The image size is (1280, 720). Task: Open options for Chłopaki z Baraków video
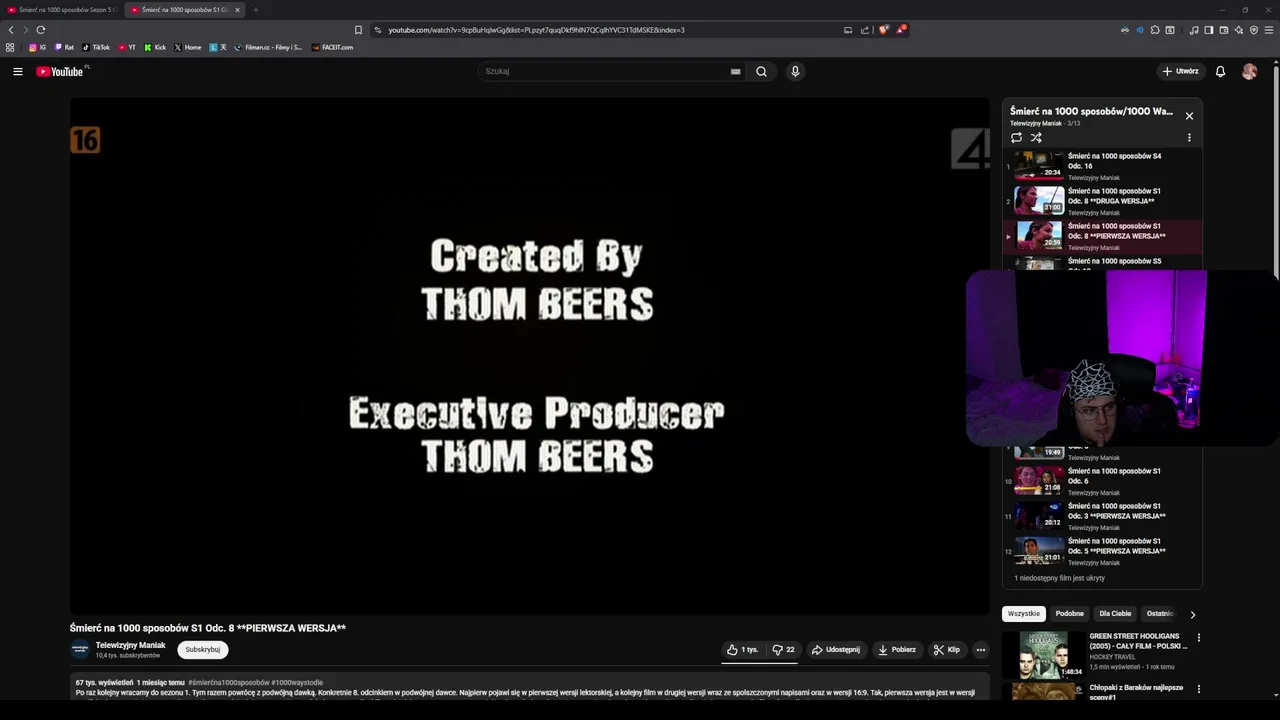(1199, 689)
